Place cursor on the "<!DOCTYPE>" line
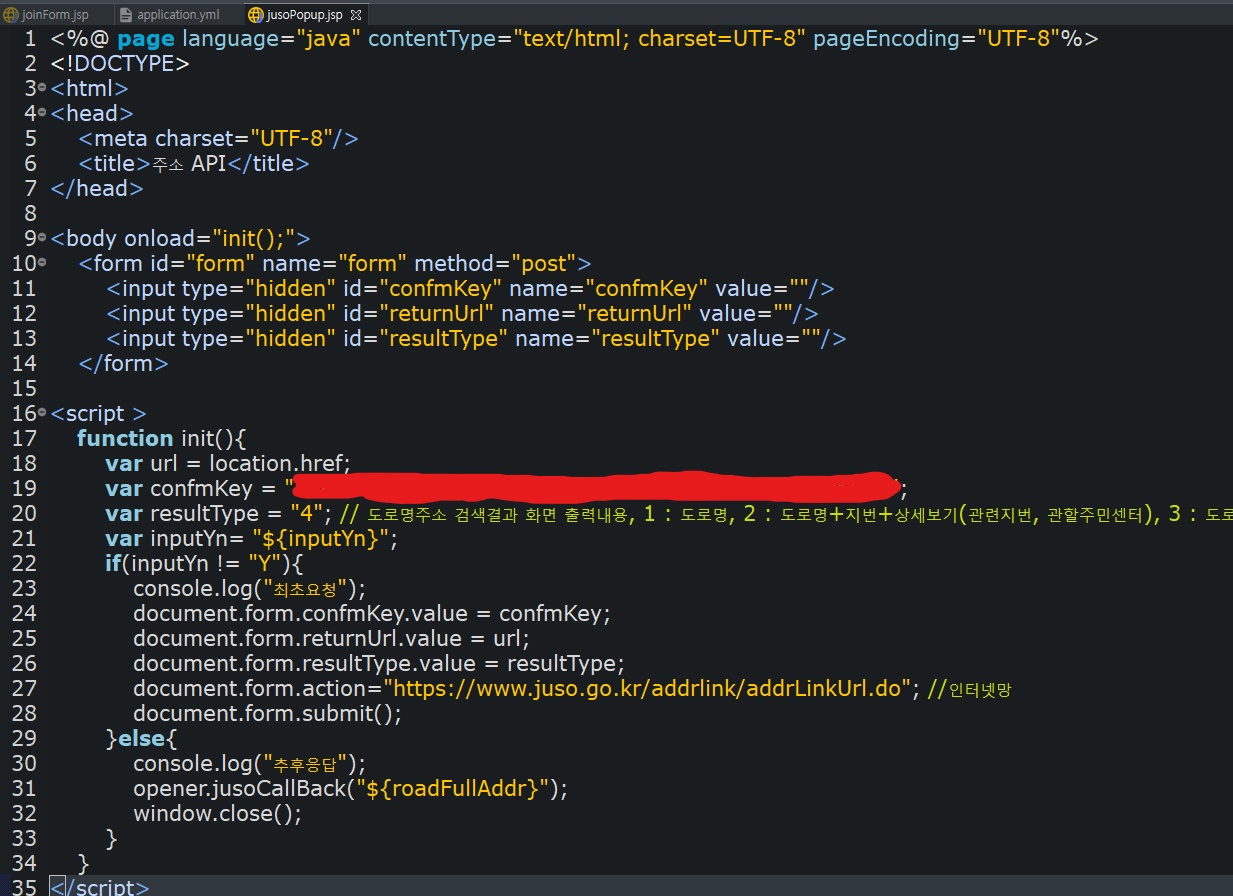Viewport: 1233px width, 896px height. tap(120, 63)
